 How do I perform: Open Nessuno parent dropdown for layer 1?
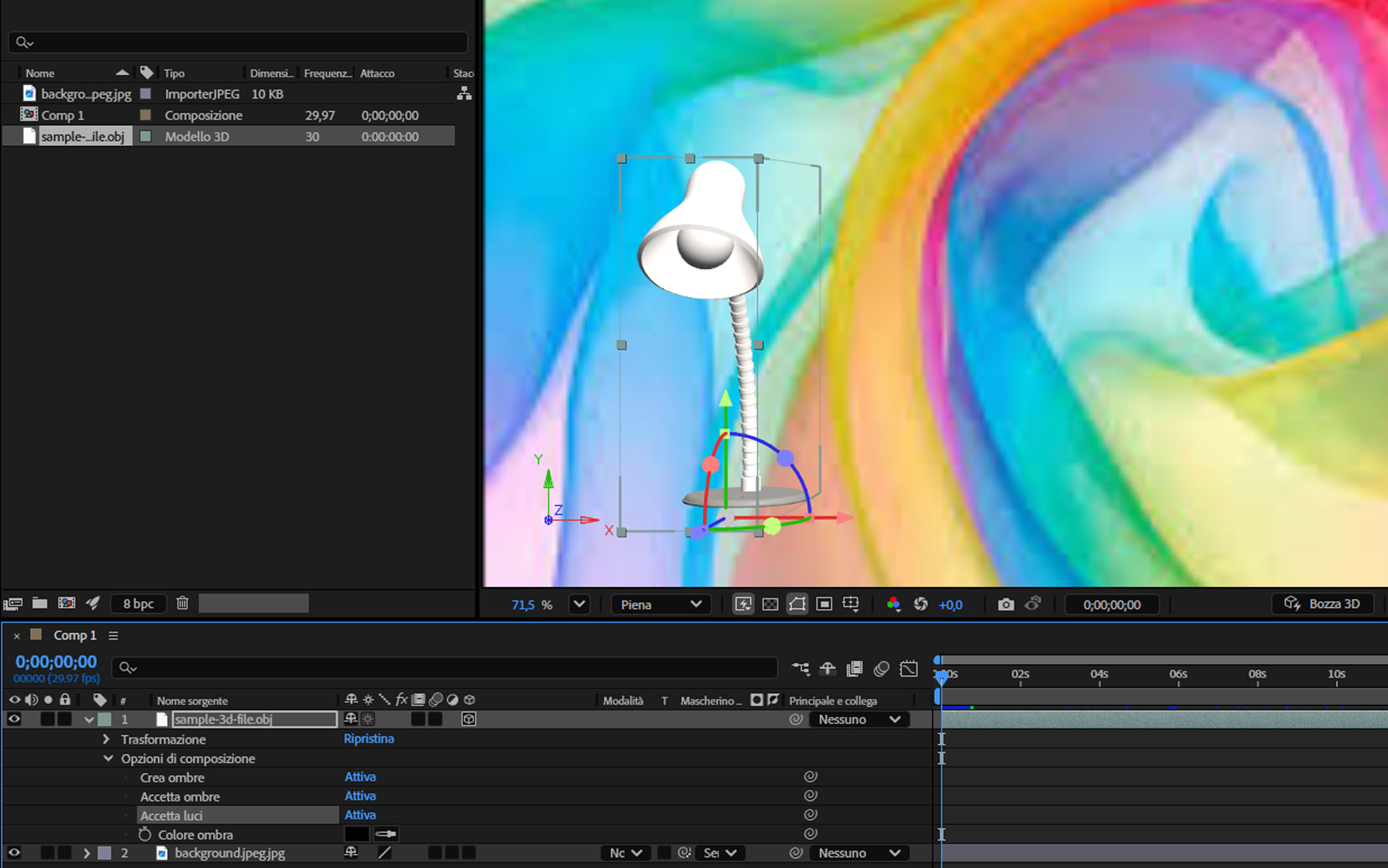pyautogui.click(x=859, y=719)
